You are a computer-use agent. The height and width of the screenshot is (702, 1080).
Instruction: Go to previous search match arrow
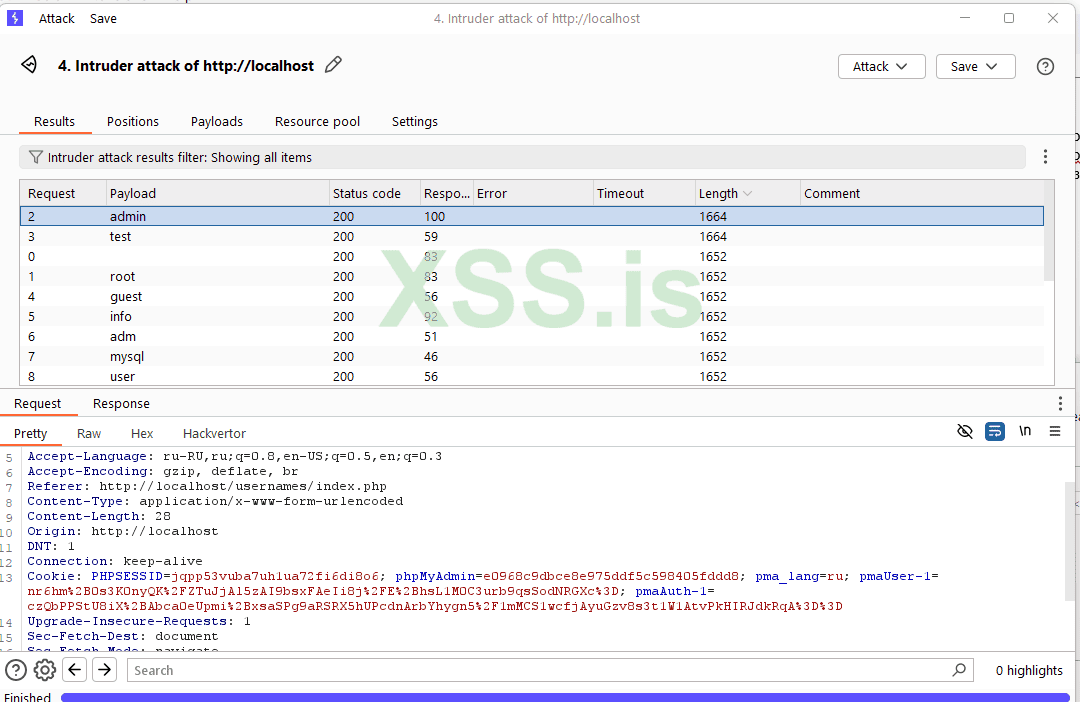[75, 670]
